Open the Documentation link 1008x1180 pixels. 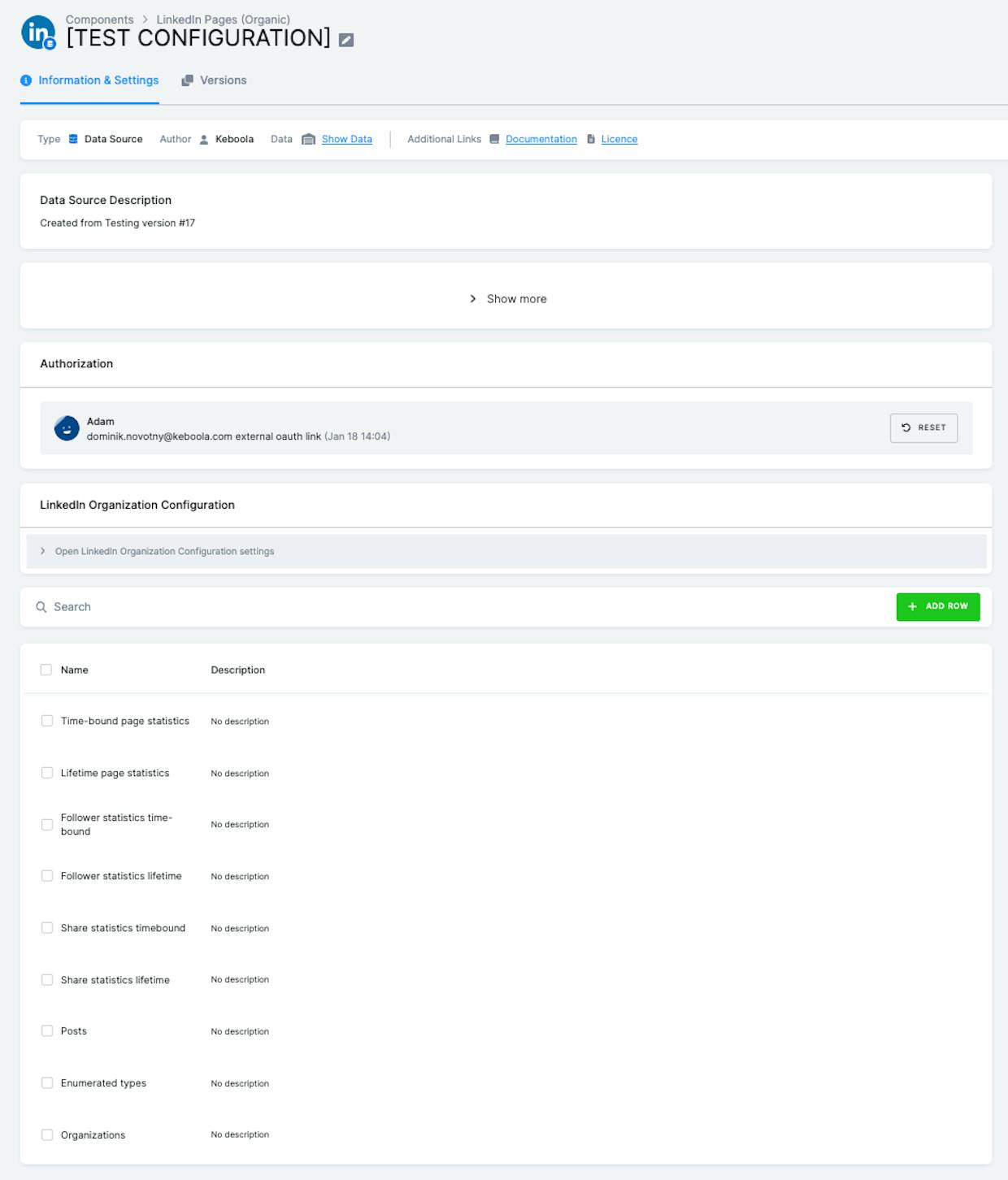tap(541, 139)
